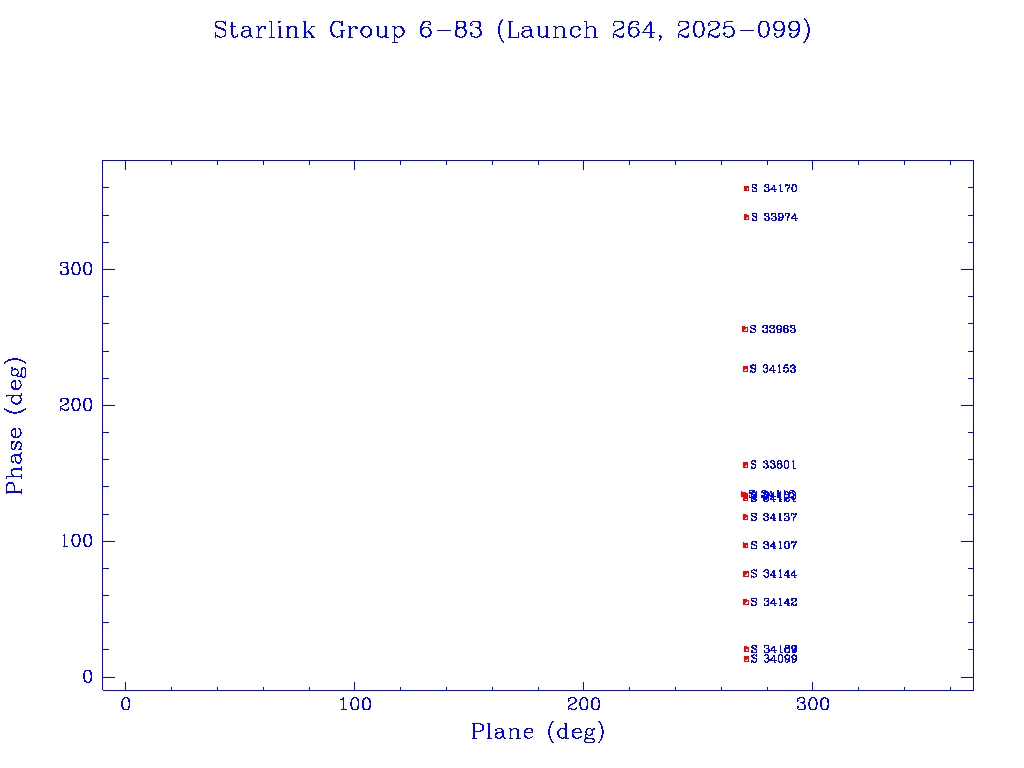
Task: Click the red marker for S 33963
Action: point(744,329)
